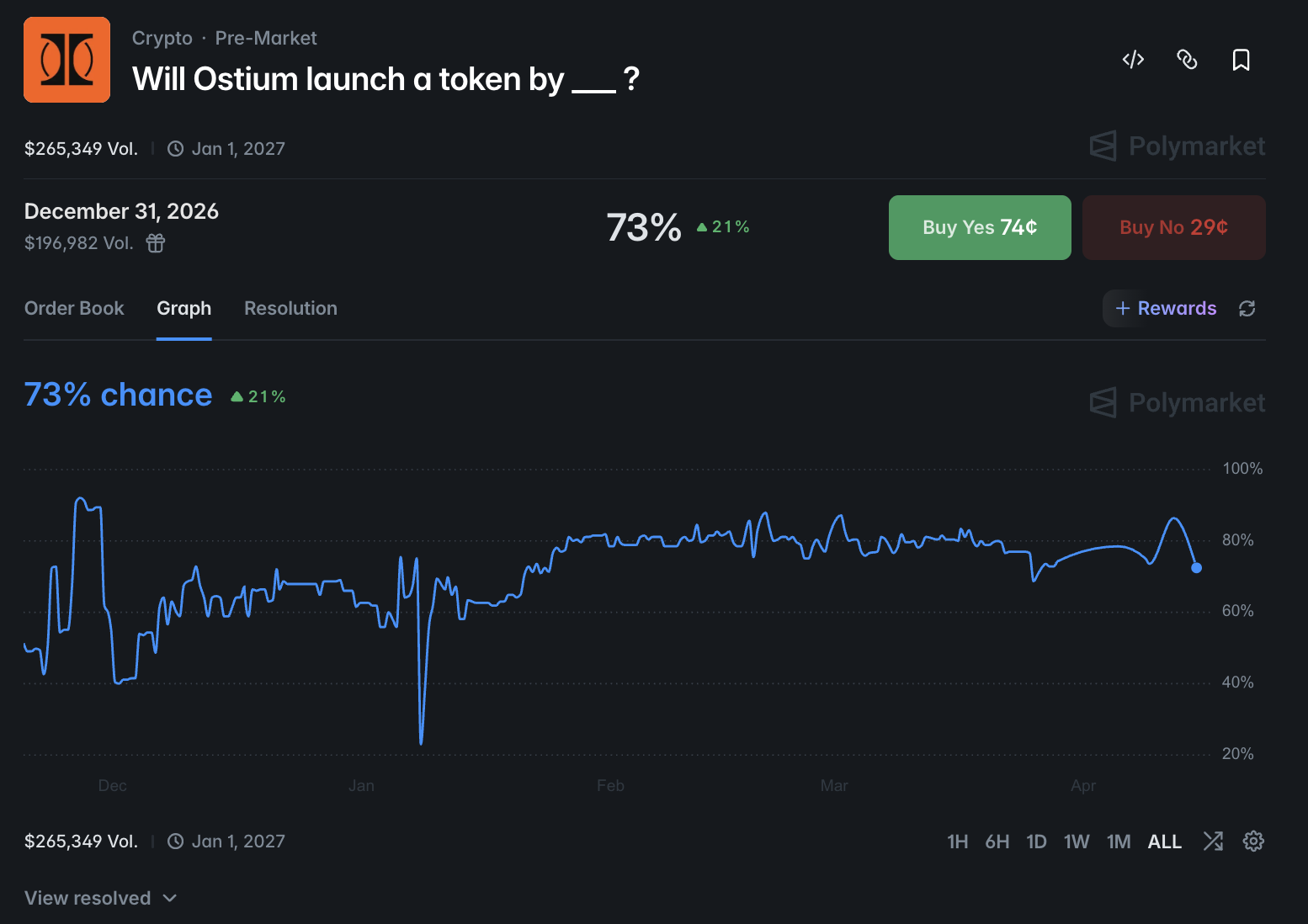Refresh the rewards with the circular arrows icon
The height and width of the screenshot is (924, 1308).
[x=1247, y=308]
